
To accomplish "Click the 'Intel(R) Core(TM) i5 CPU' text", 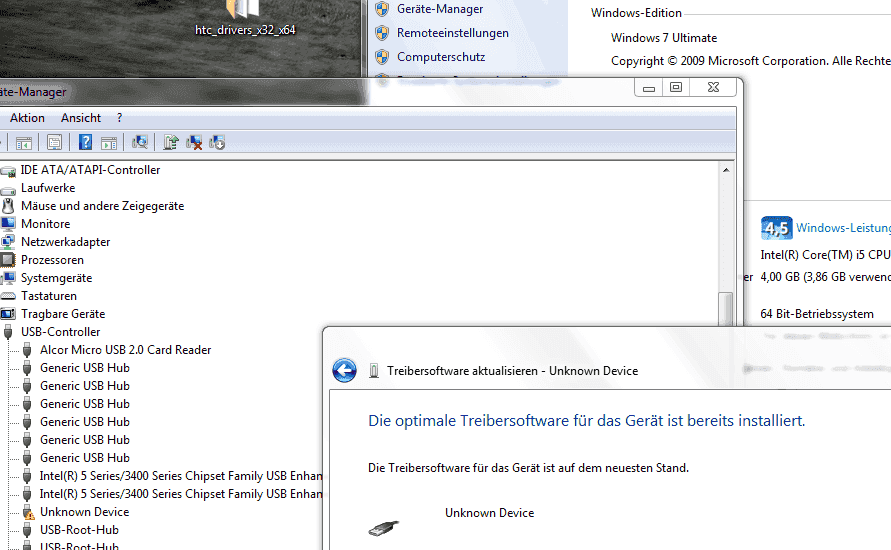I will [x=825, y=255].
